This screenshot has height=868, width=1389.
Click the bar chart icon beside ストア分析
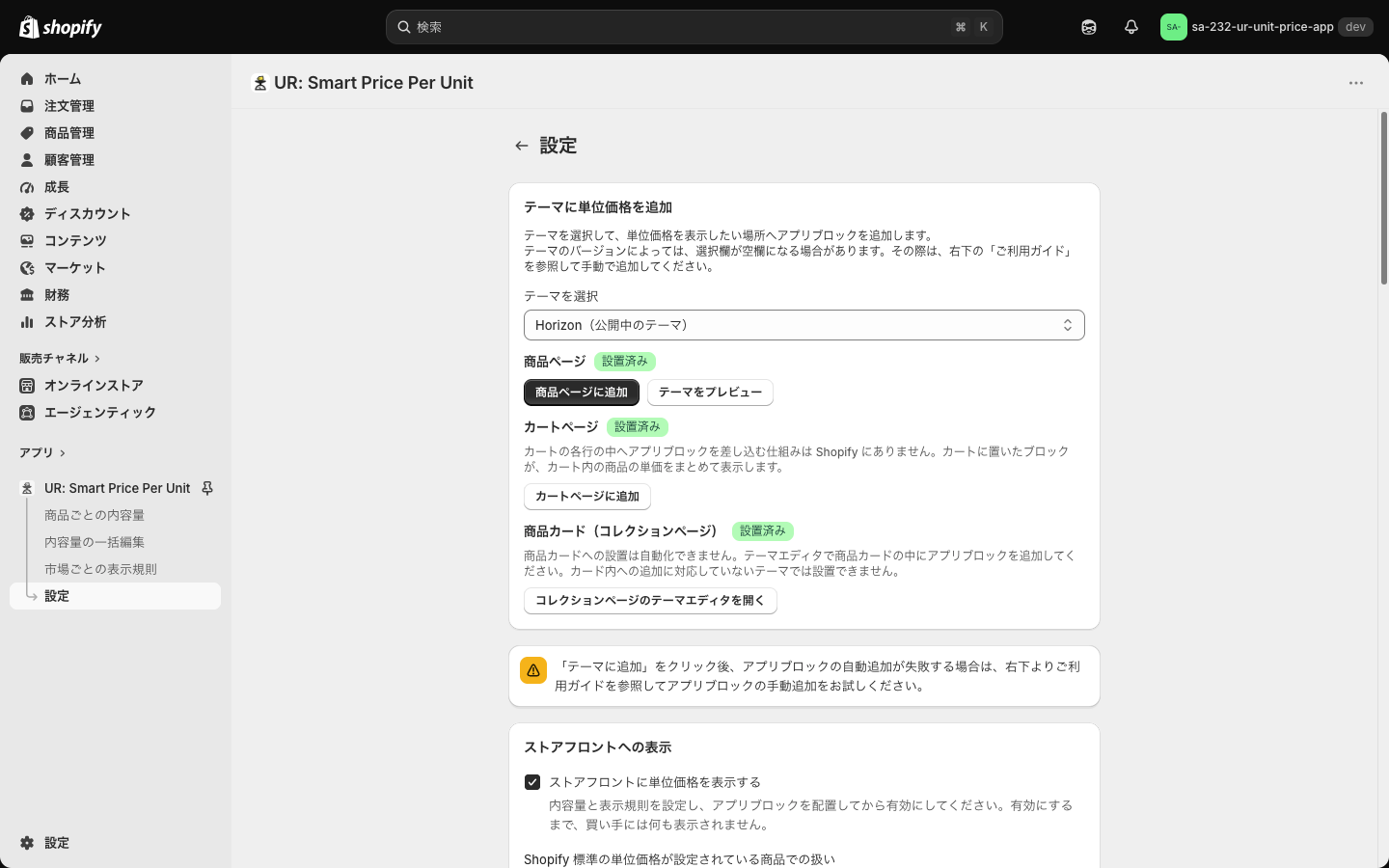click(x=27, y=322)
